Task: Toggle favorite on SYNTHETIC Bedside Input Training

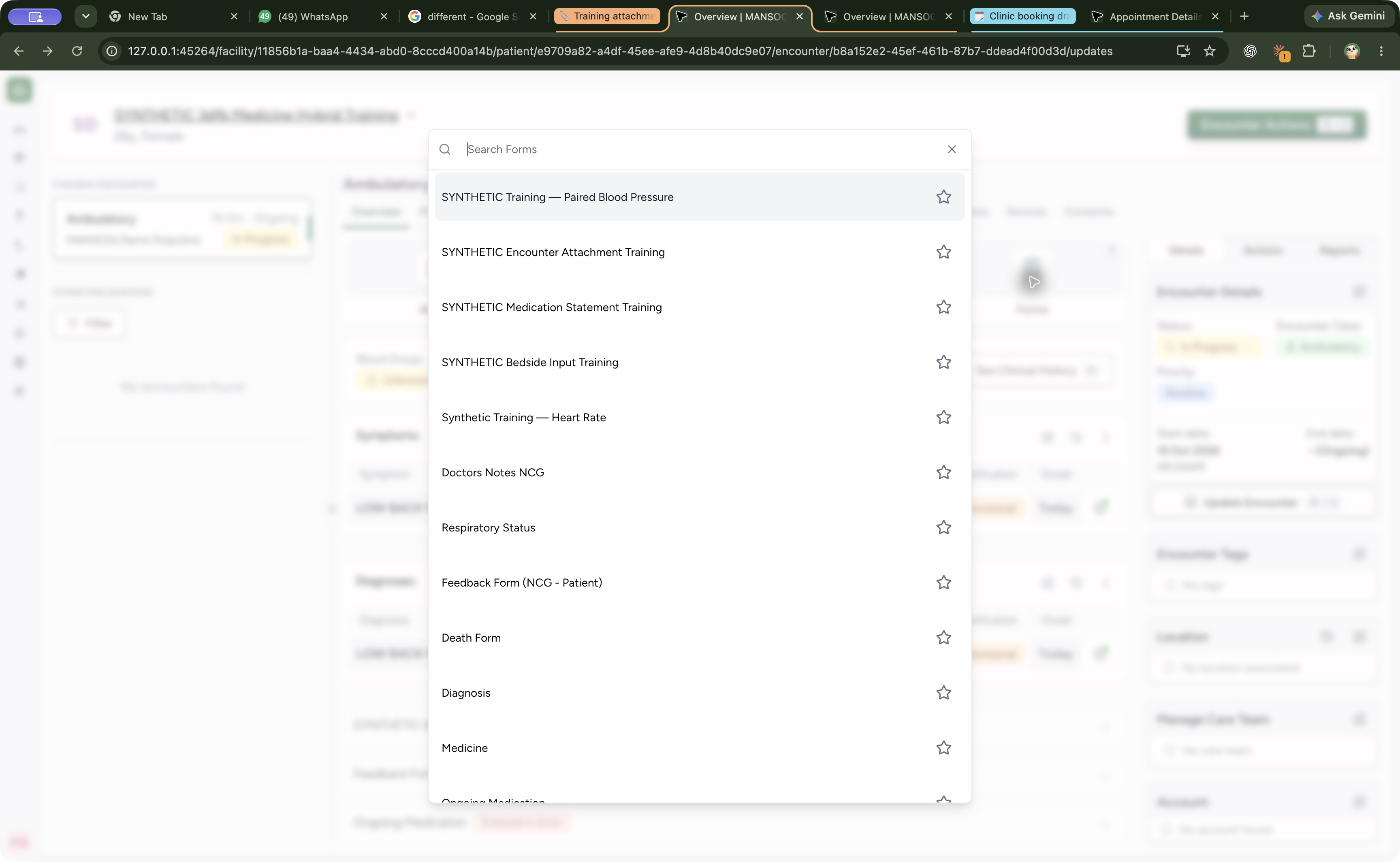Action: coord(943,362)
